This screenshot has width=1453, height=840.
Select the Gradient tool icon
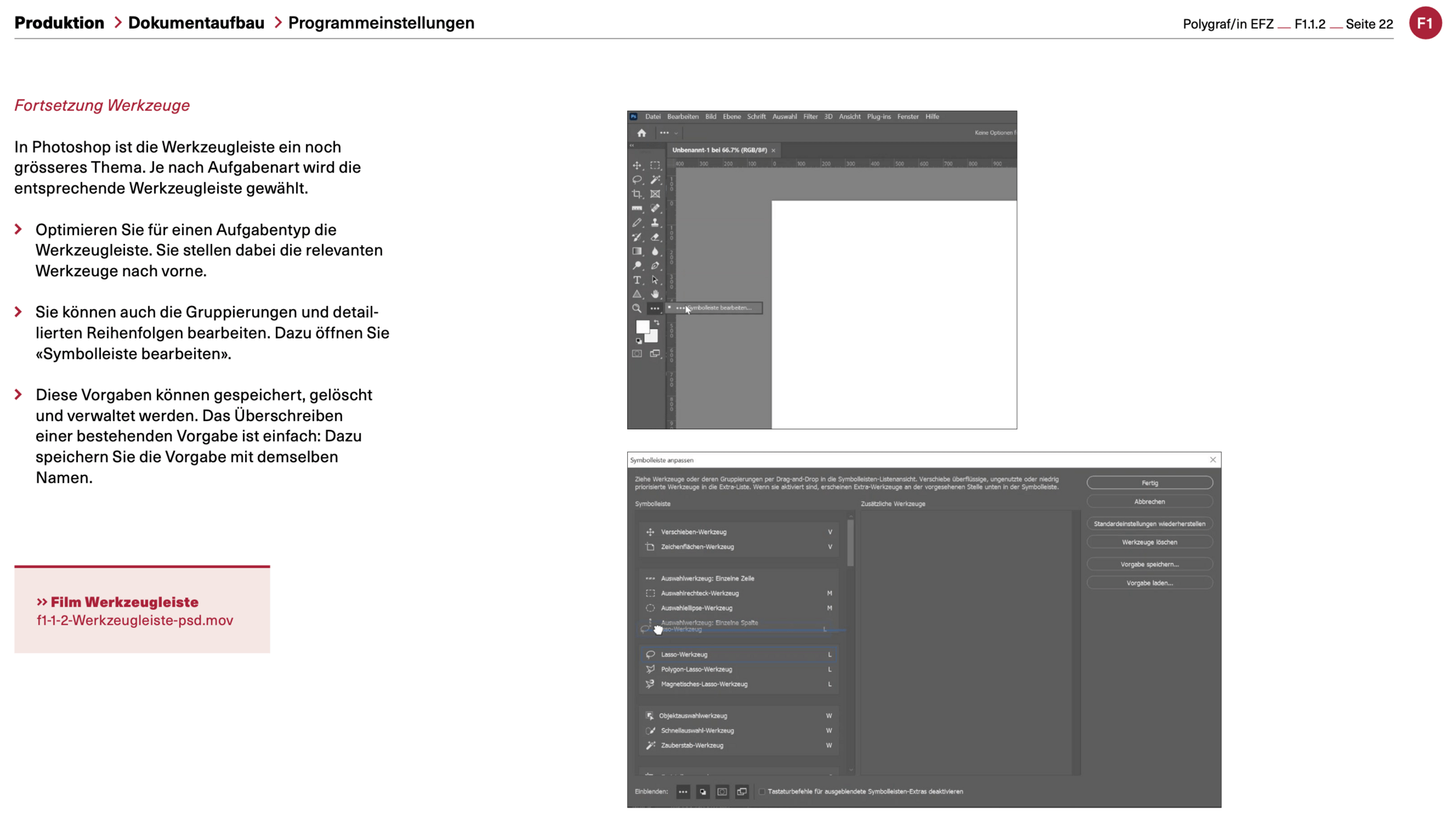click(637, 251)
